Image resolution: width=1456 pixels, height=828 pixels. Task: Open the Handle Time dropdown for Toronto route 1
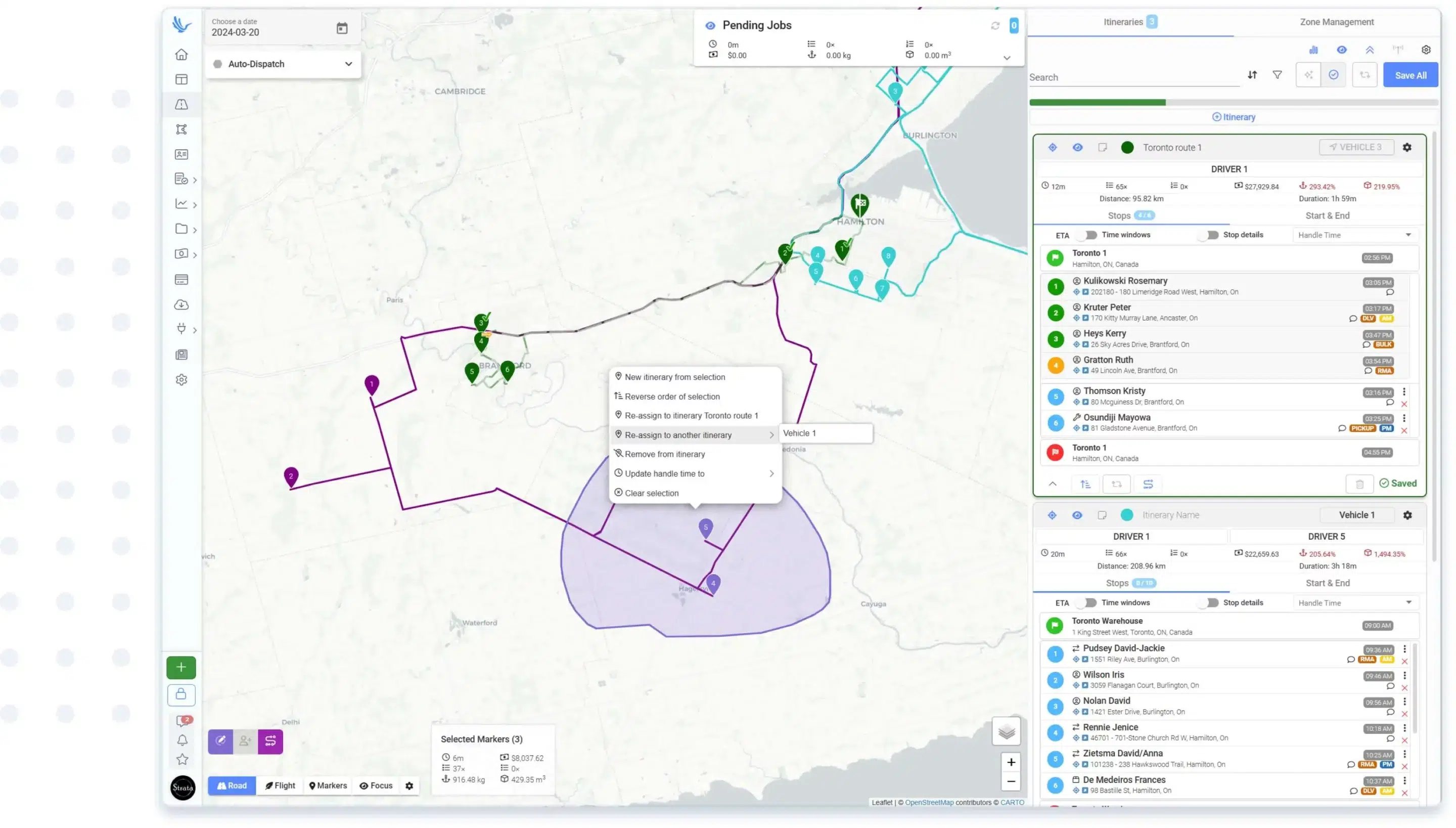(1354, 234)
